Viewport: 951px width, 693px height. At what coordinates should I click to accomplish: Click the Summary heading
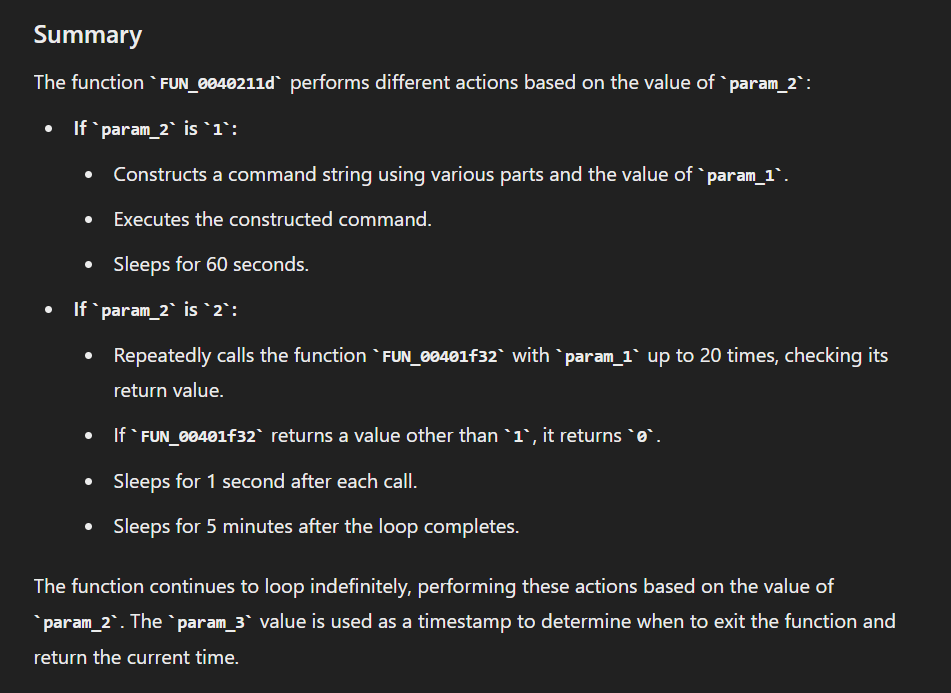tap(88, 35)
